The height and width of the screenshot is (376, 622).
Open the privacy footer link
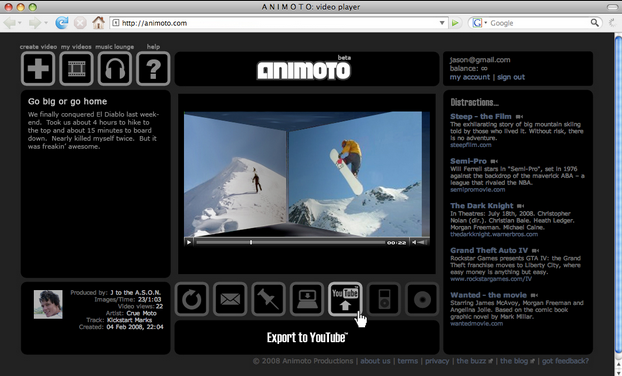tap(437, 361)
